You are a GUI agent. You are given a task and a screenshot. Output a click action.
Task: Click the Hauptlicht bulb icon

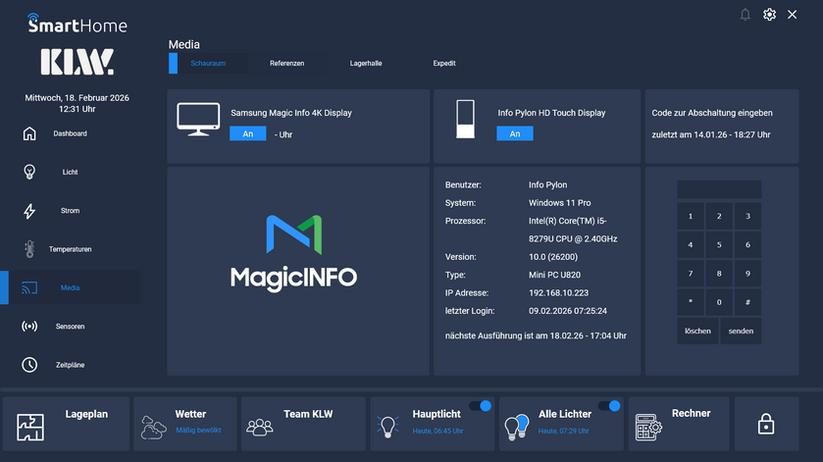[388, 426]
